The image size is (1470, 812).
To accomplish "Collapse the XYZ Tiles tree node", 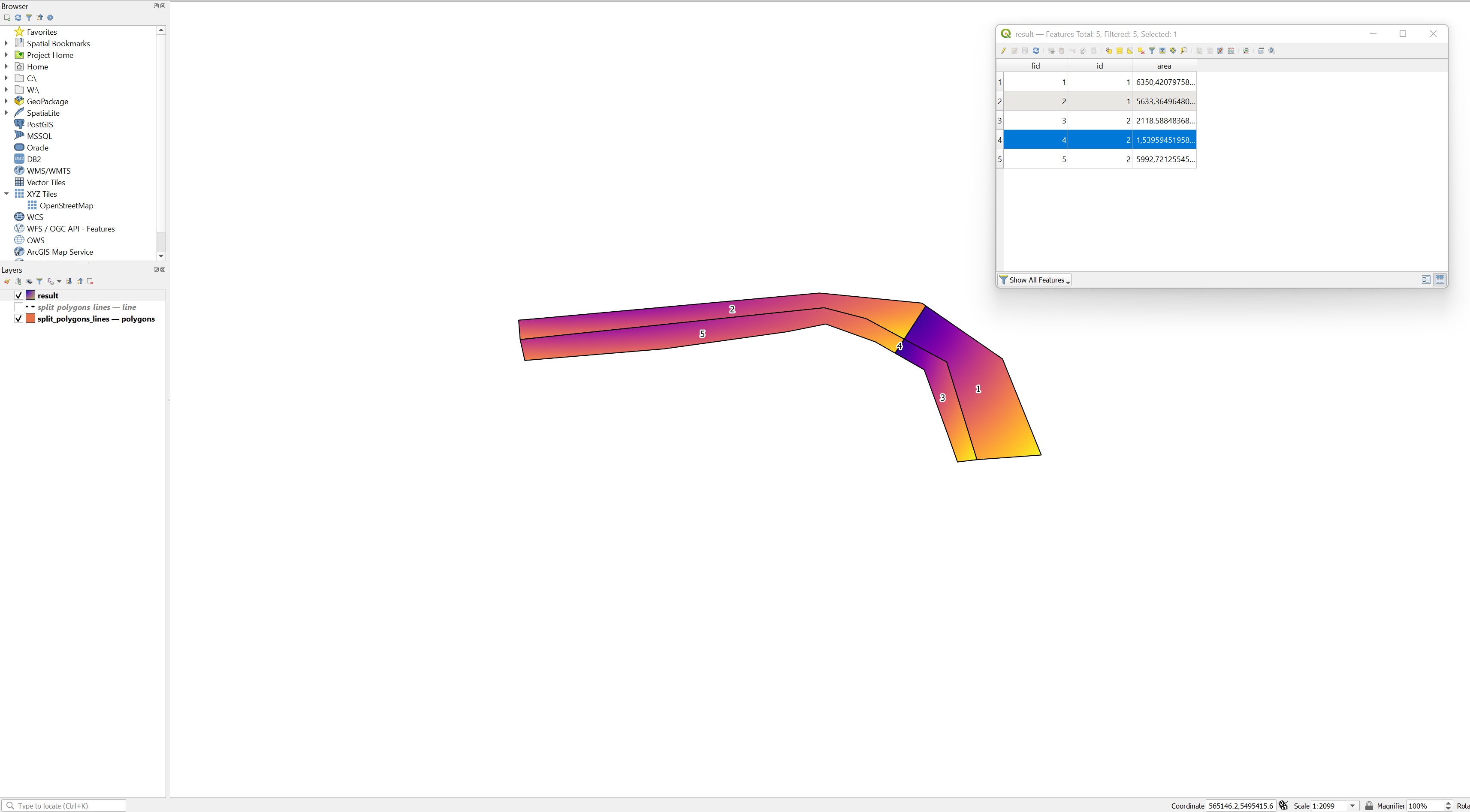I will pos(6,194).
